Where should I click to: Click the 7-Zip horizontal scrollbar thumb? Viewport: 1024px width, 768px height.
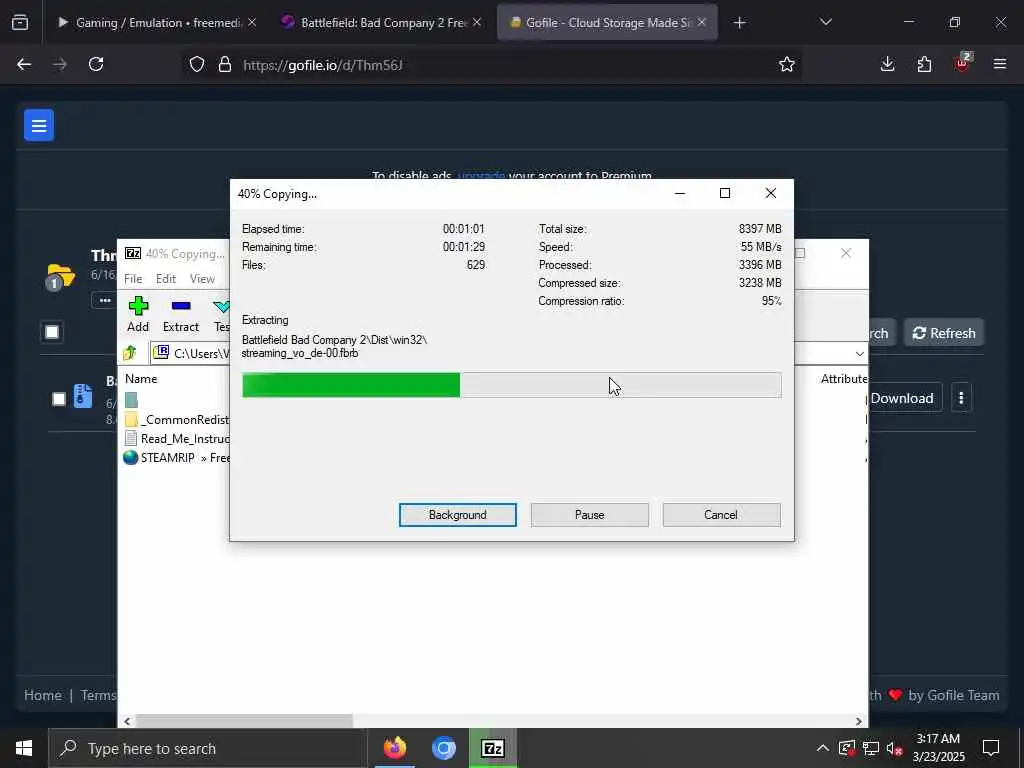click(x=244, y=721)
